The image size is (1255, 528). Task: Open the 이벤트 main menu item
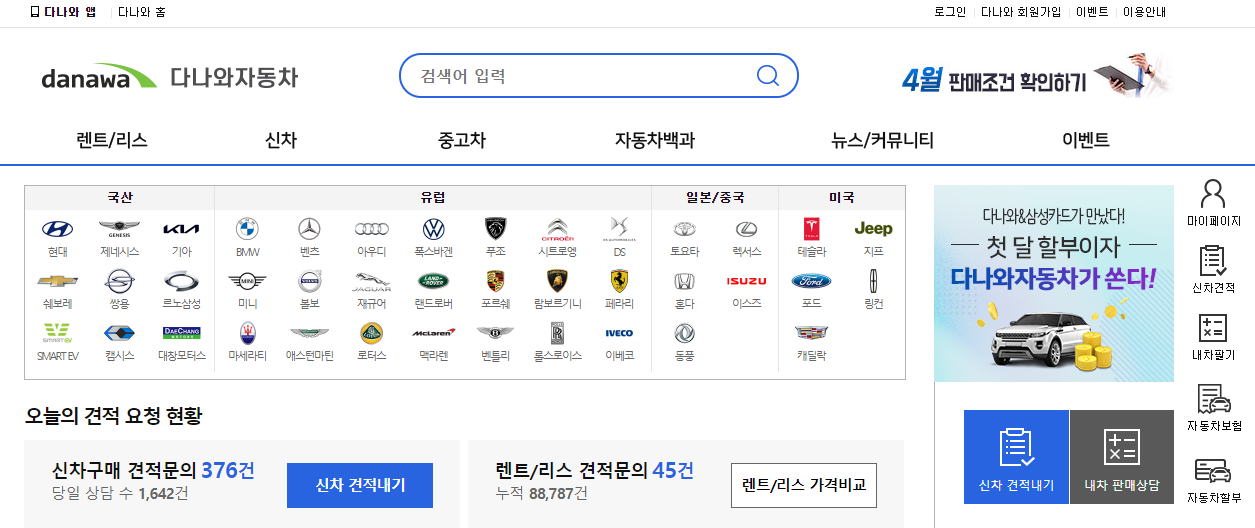(x=1086, y=140)
